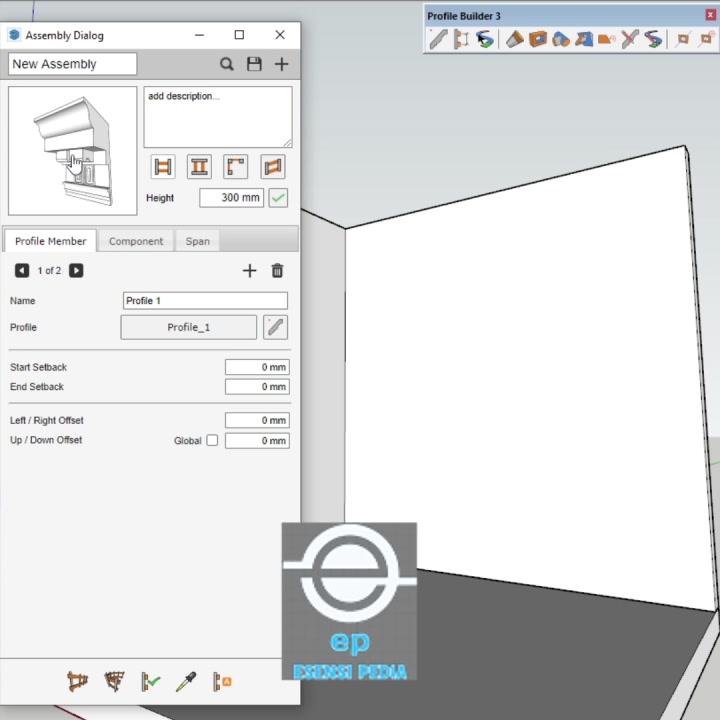The image size is (720, 720).
Task: Select the corner-frame assembly orientation icon
Action: click(236, 166)
